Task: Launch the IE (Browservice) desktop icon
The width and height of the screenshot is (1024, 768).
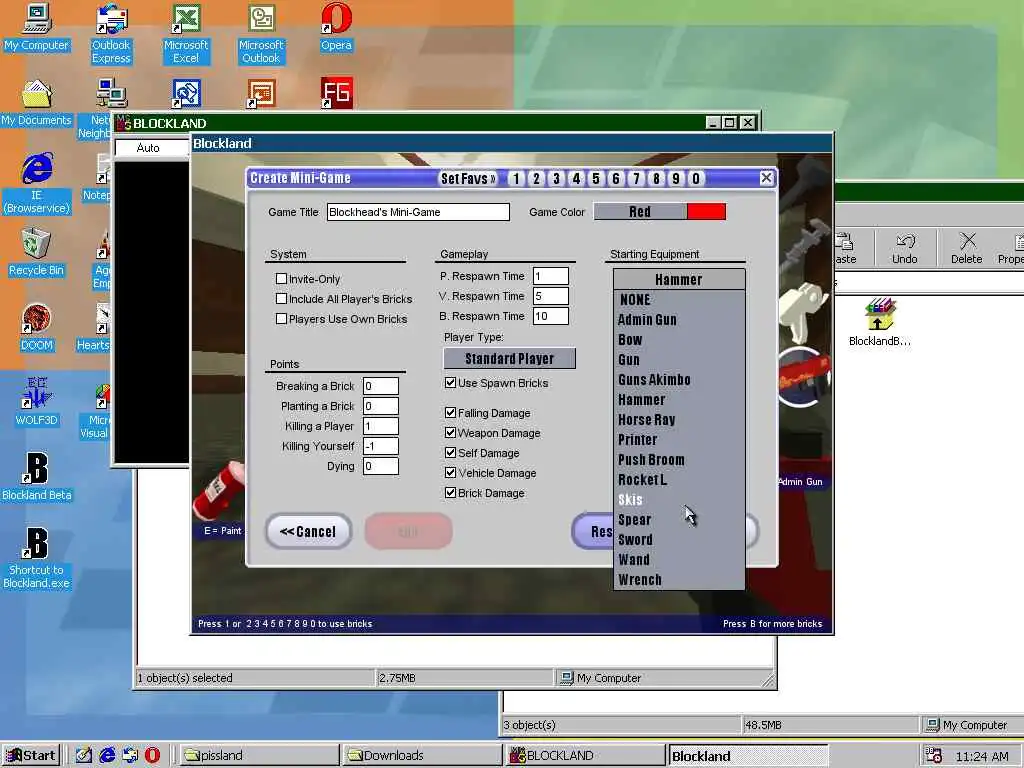Action: point(37,183)
